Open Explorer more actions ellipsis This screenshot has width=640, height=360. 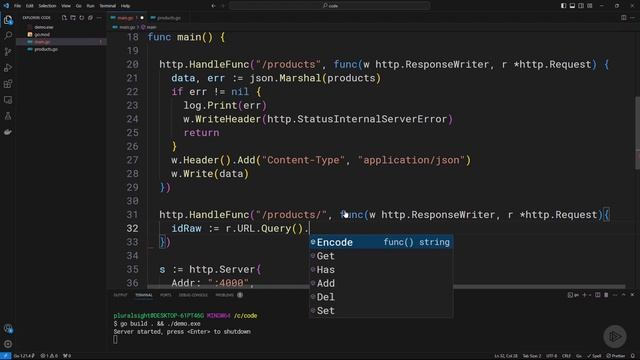click(99, 18)
